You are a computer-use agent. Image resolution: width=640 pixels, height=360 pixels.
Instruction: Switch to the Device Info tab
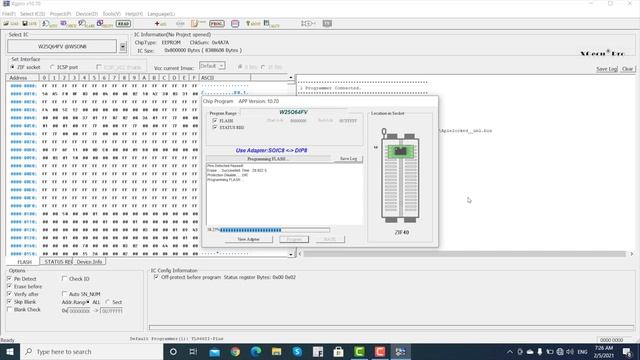coord(89,262)
